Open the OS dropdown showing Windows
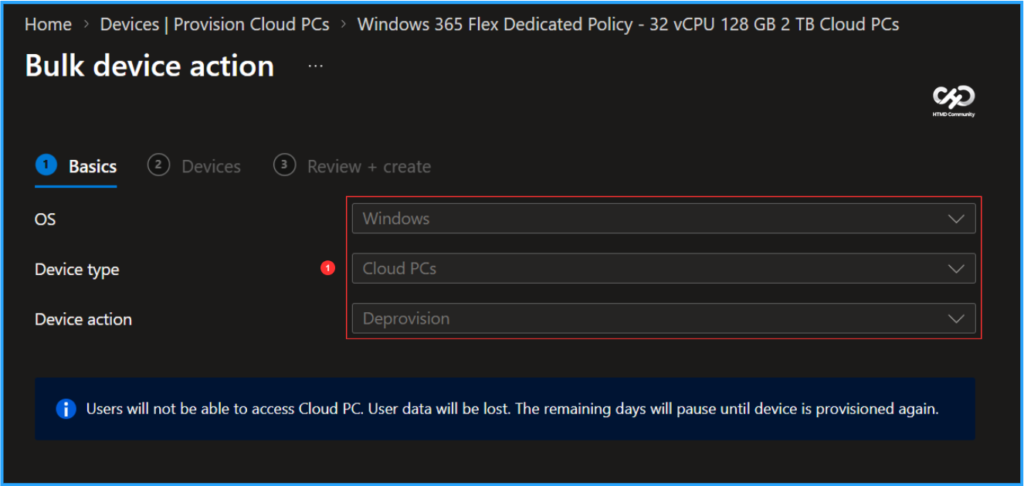This screenshot has width=1024, height=486. pyautogui.click(x=664, y=218)
